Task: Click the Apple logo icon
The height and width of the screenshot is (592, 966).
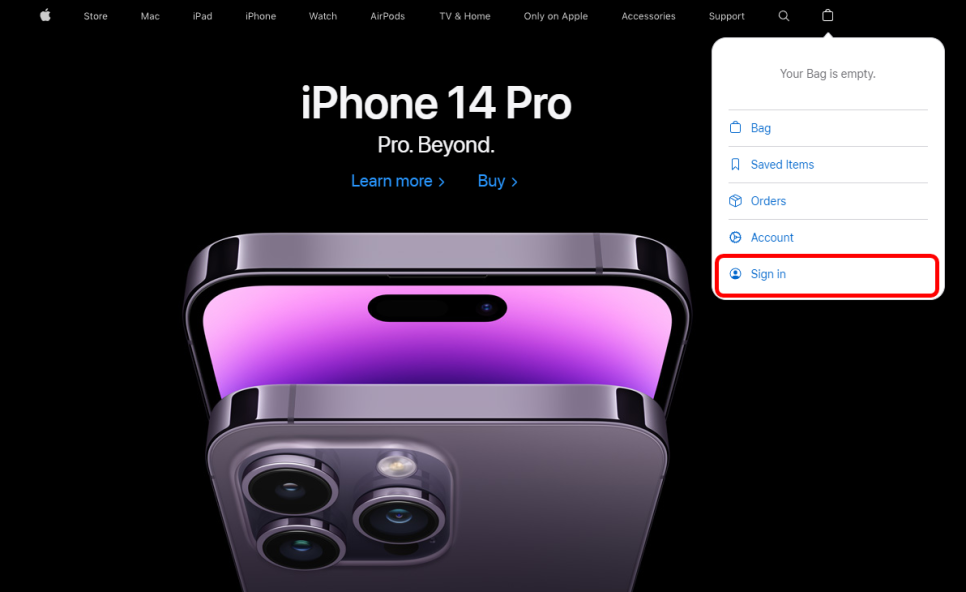Action: [x=45, y=15]
